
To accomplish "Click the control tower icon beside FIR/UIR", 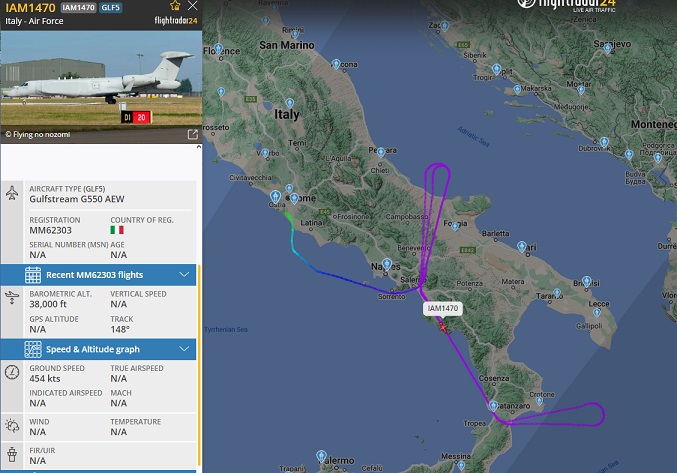I will (x=12, y=454).
